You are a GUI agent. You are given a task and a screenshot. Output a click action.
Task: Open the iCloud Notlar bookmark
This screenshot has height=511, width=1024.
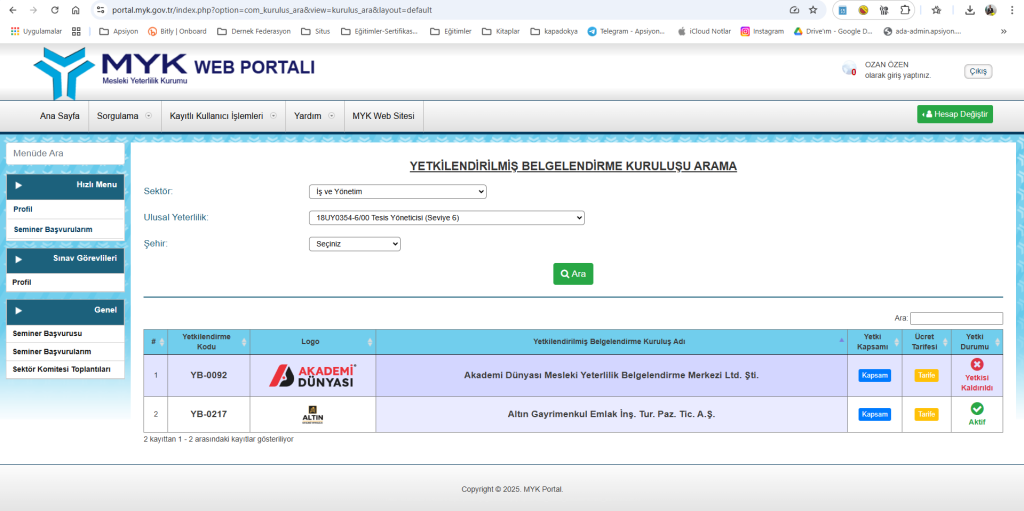pyautogui.click(x=704, y=31)
